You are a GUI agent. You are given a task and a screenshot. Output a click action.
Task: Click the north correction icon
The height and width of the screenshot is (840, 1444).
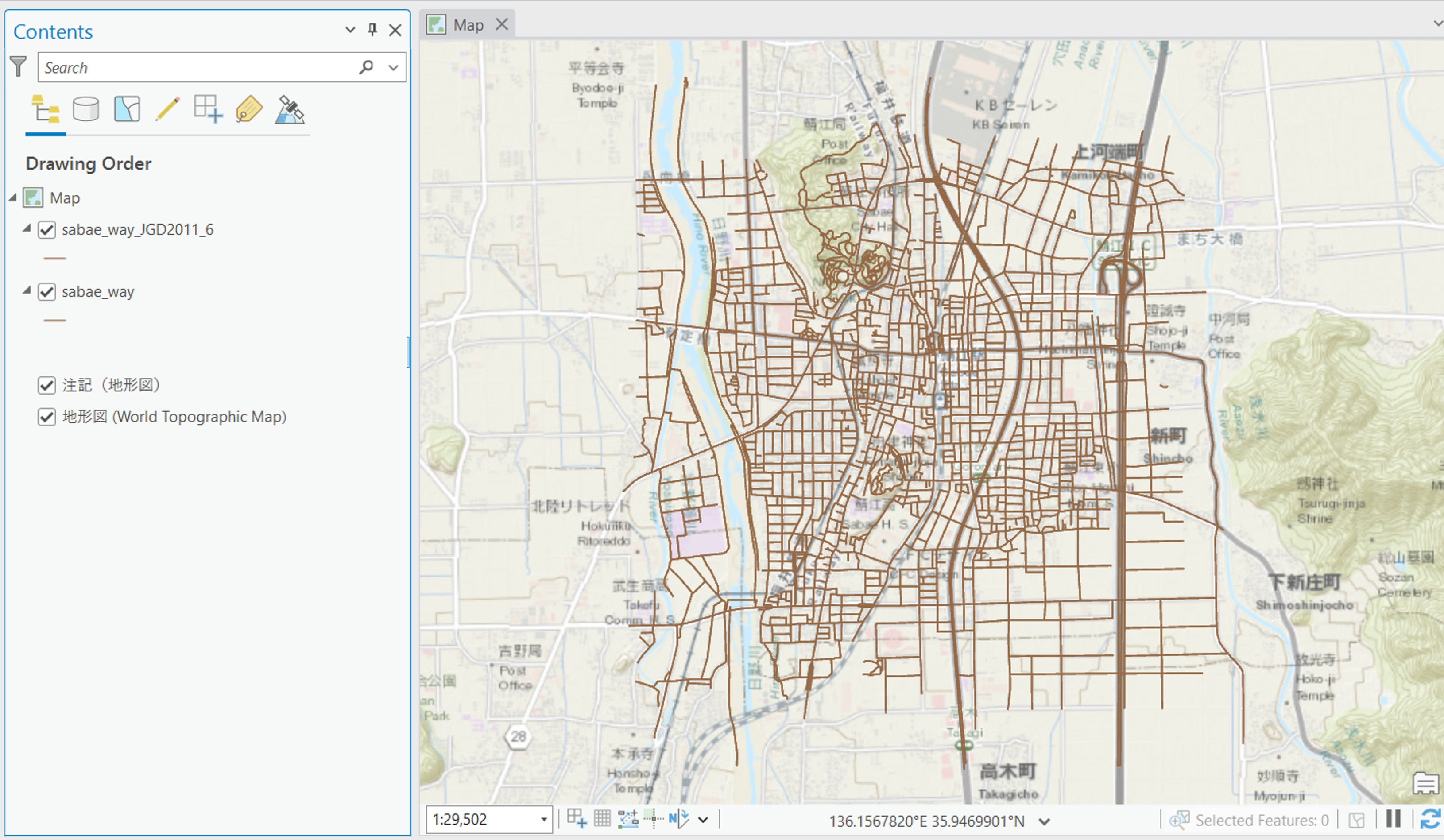click(x=678, y=819)
